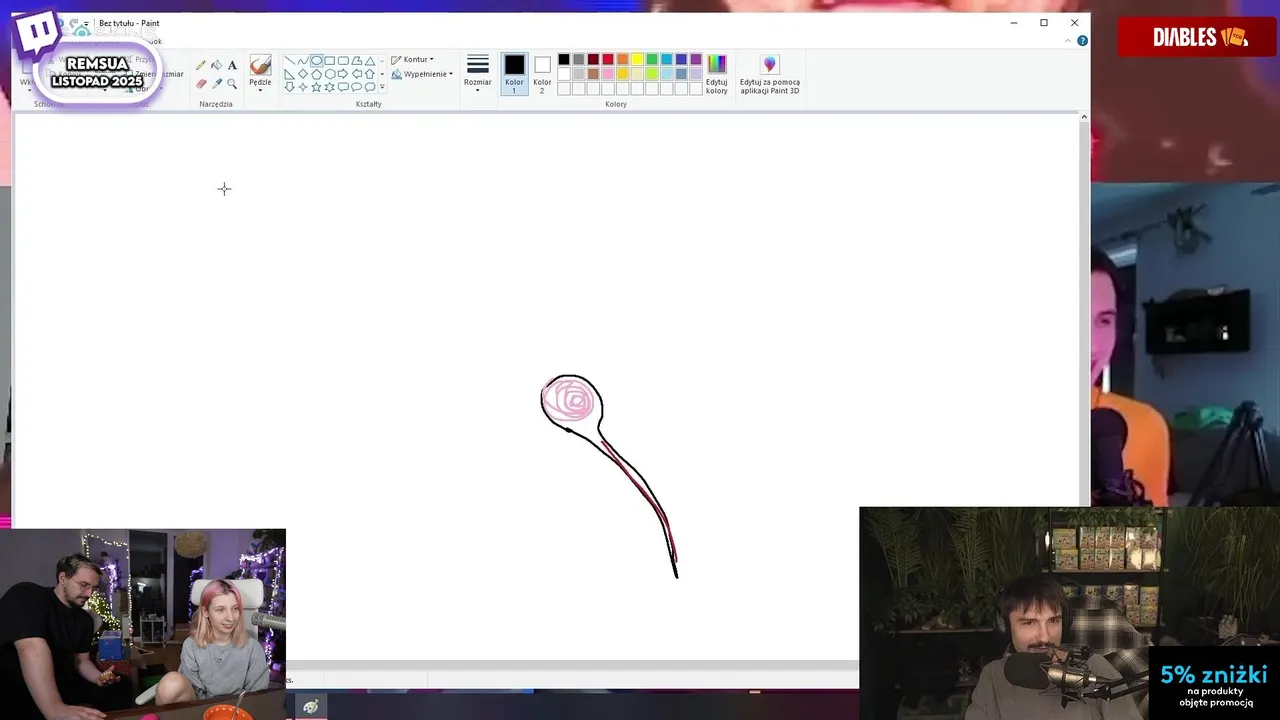Select the Fill with color bucket tool
This screenshot has height=720, width=1280.
click(217, 65)
